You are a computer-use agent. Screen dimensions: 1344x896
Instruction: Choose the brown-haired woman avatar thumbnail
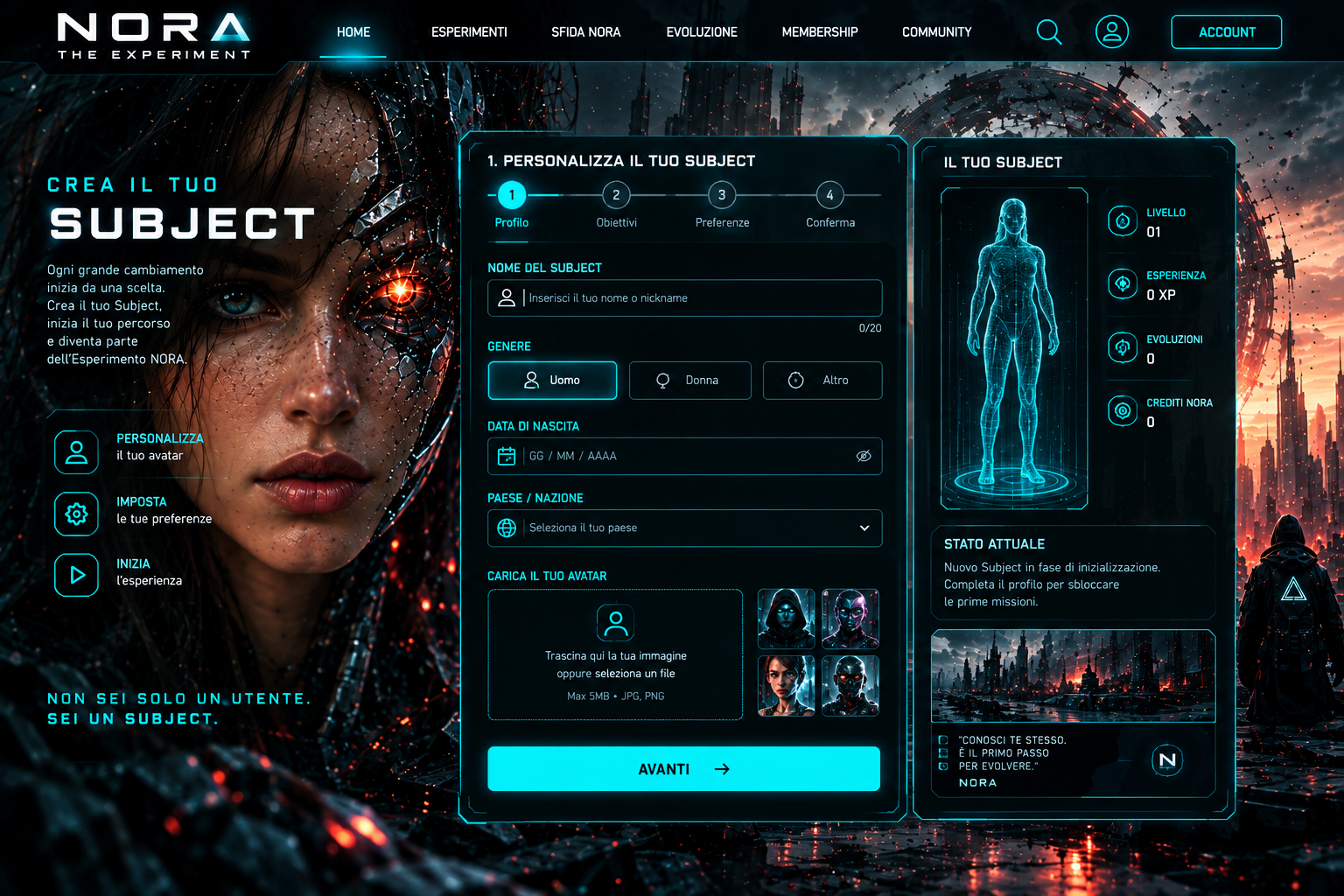786,686
